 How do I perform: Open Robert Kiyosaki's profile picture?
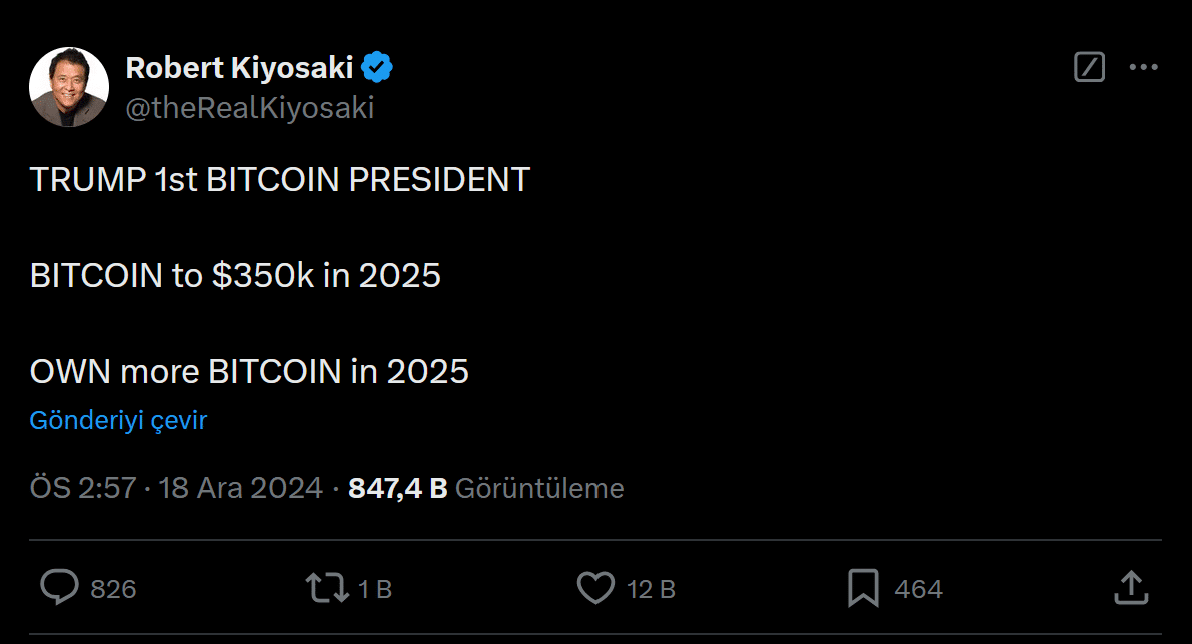pos(69,87)
